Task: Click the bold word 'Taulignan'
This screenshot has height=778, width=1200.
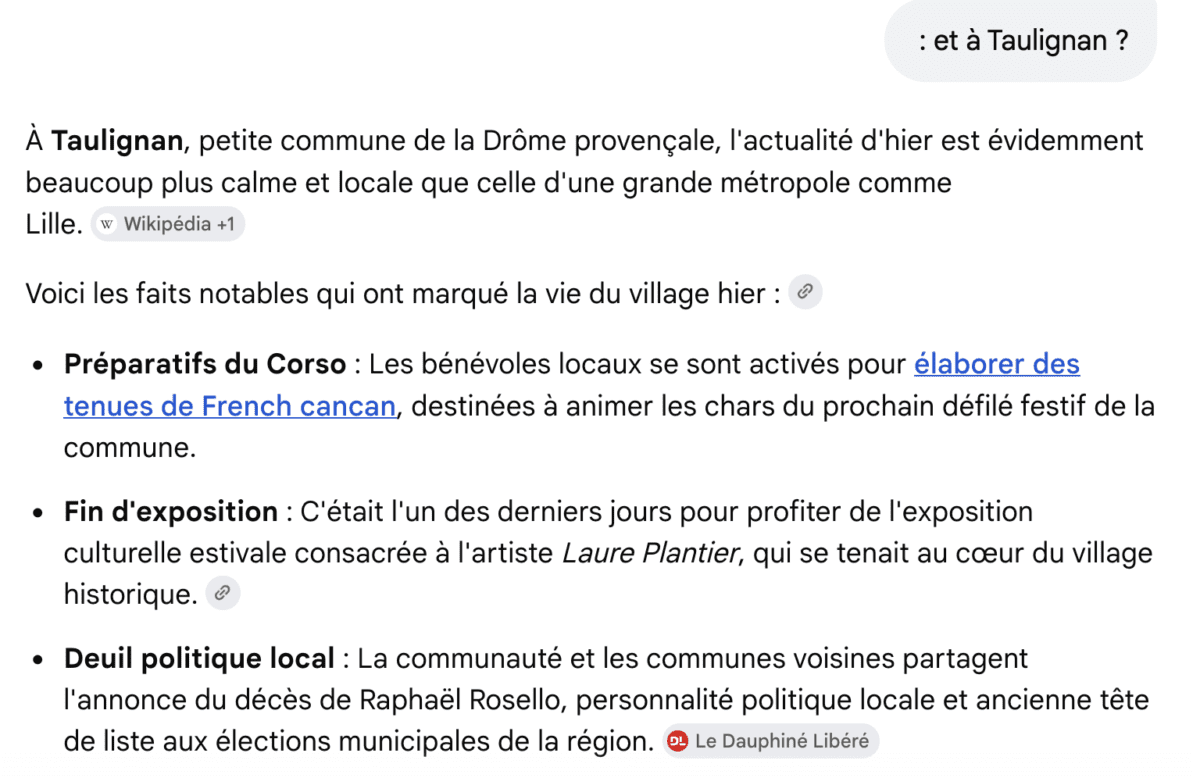Action: (x=118, y=141)
